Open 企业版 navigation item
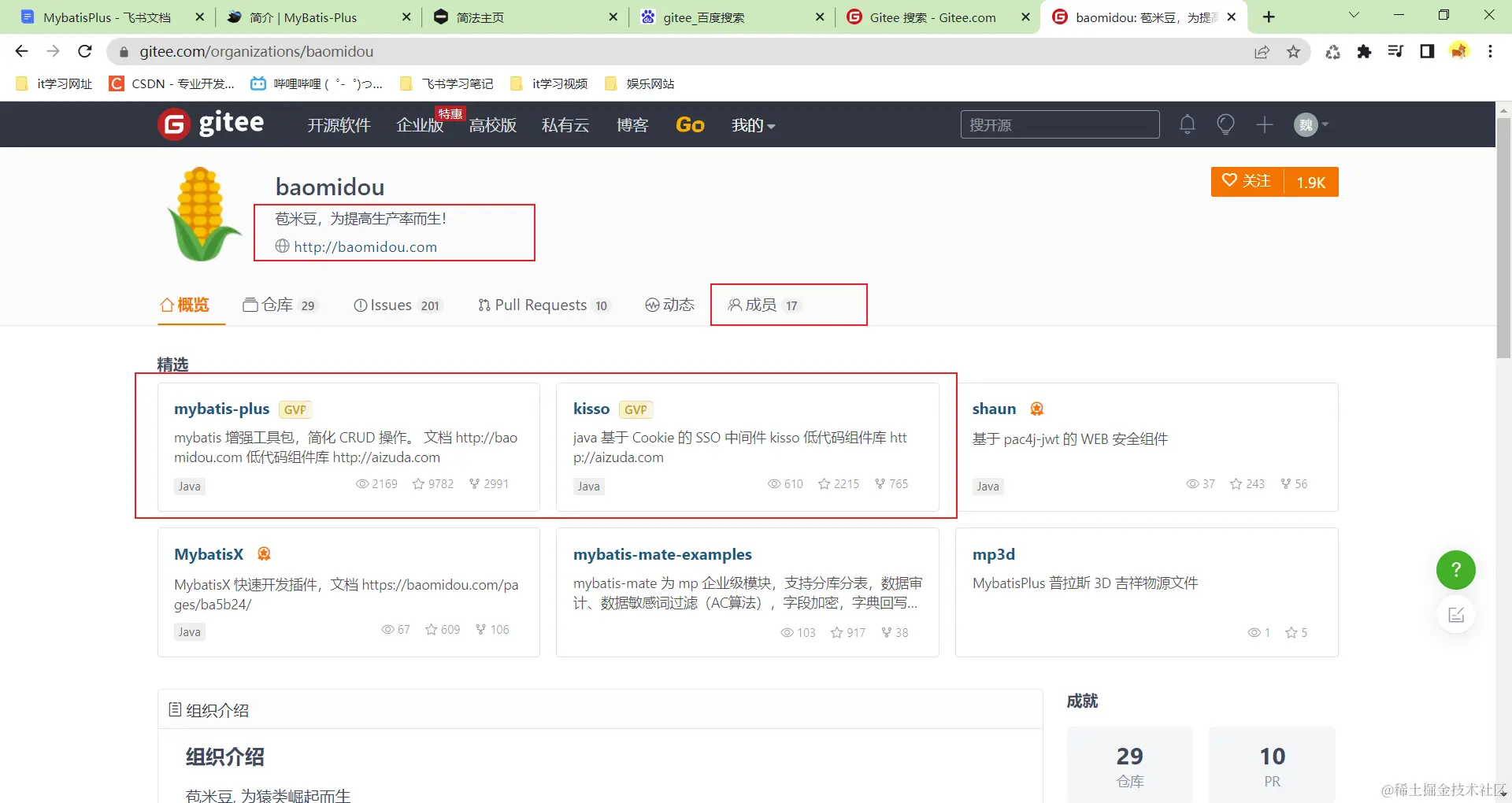Image resolution: width=1512 pixels, height=803 pixels. [420, 125]
